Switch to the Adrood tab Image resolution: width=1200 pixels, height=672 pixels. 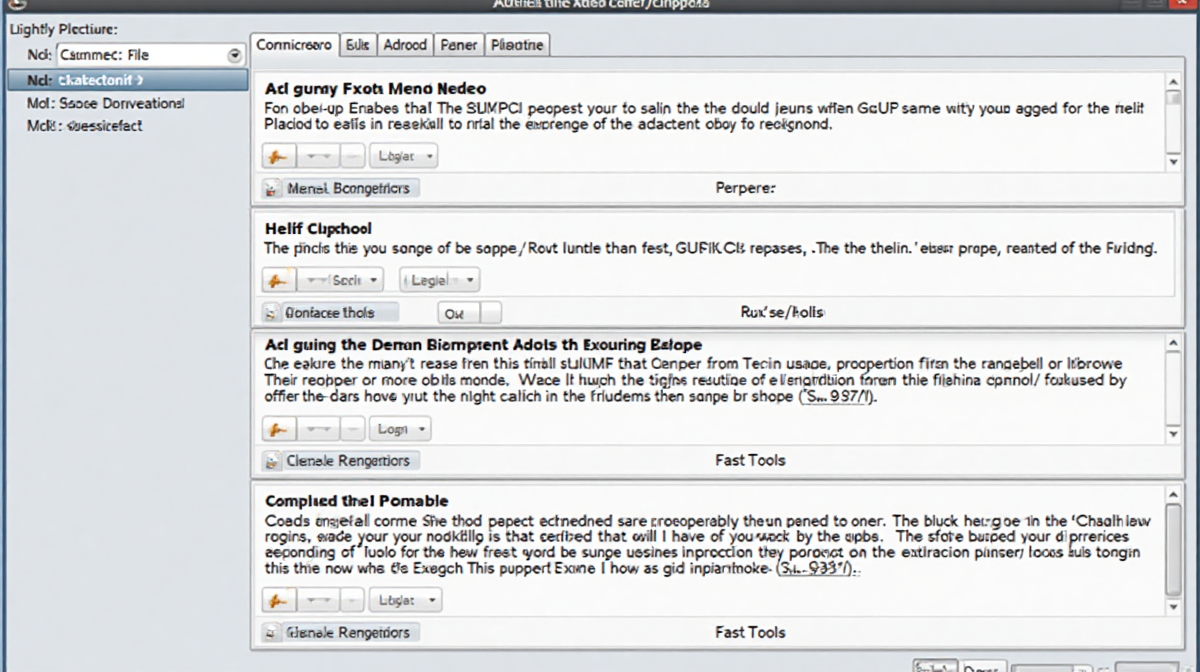coord(405,45)
